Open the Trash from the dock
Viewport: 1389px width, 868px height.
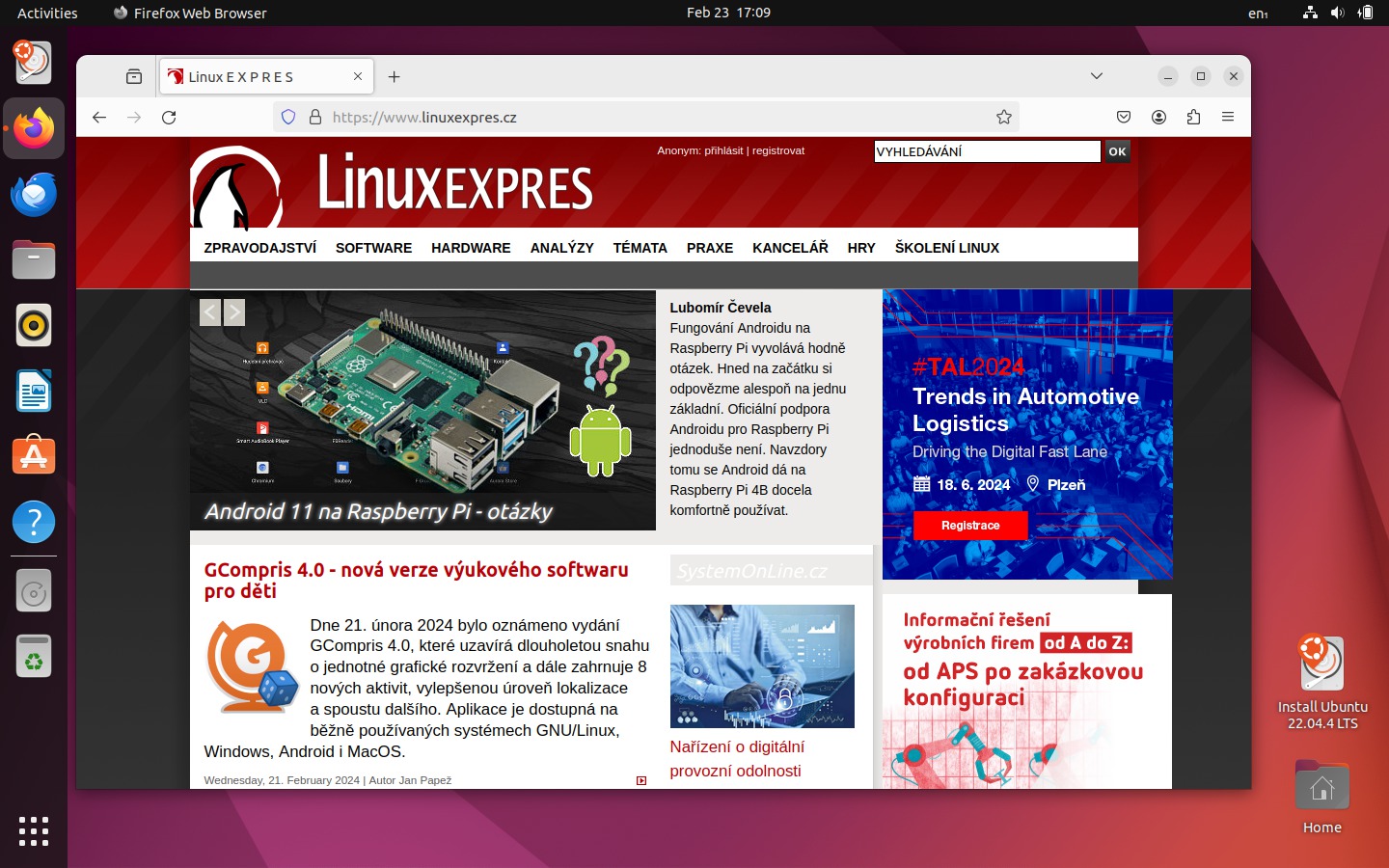click(x=34, y=657)
